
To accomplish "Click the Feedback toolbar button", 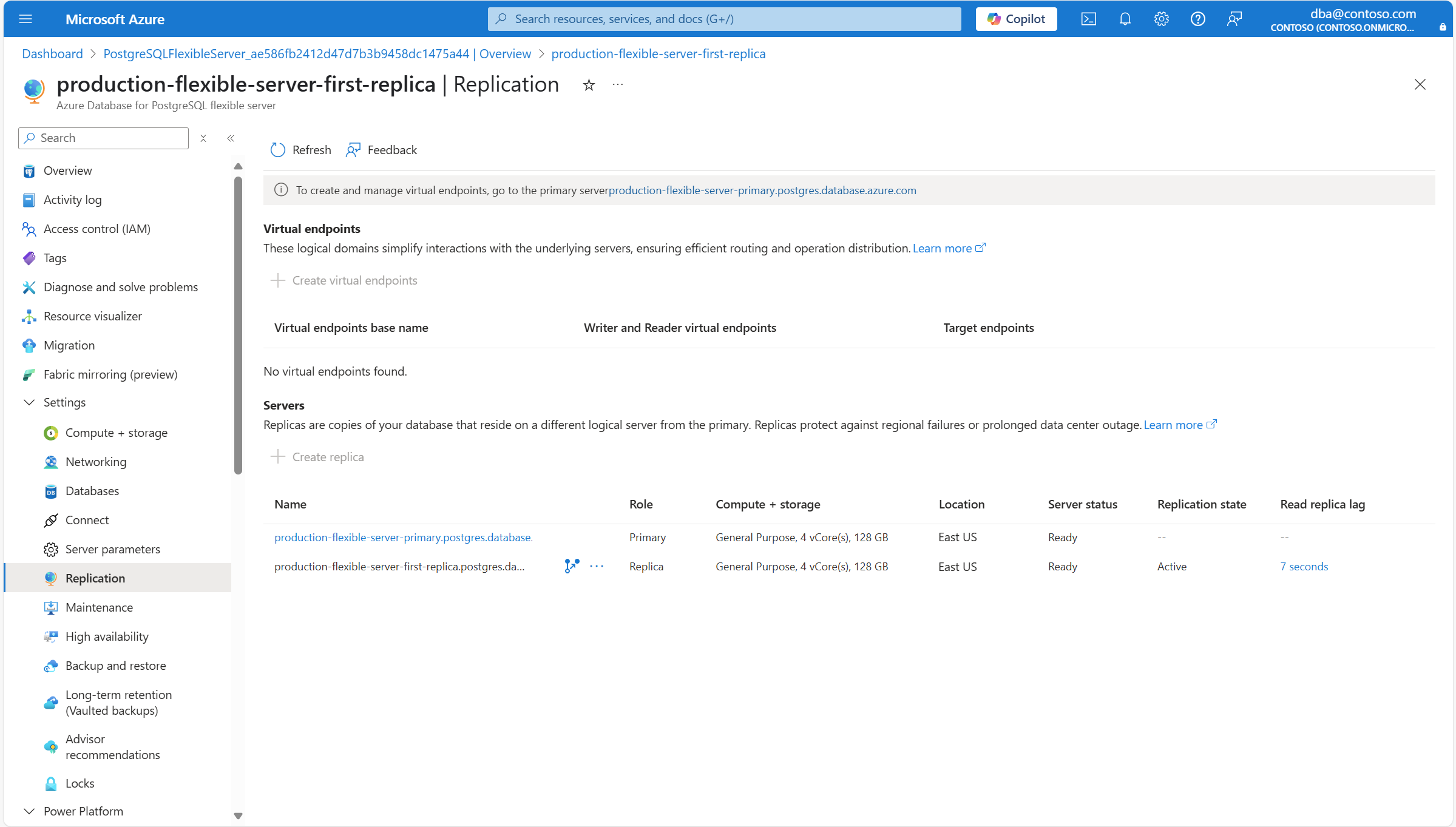I will click(x=381, y=150).
